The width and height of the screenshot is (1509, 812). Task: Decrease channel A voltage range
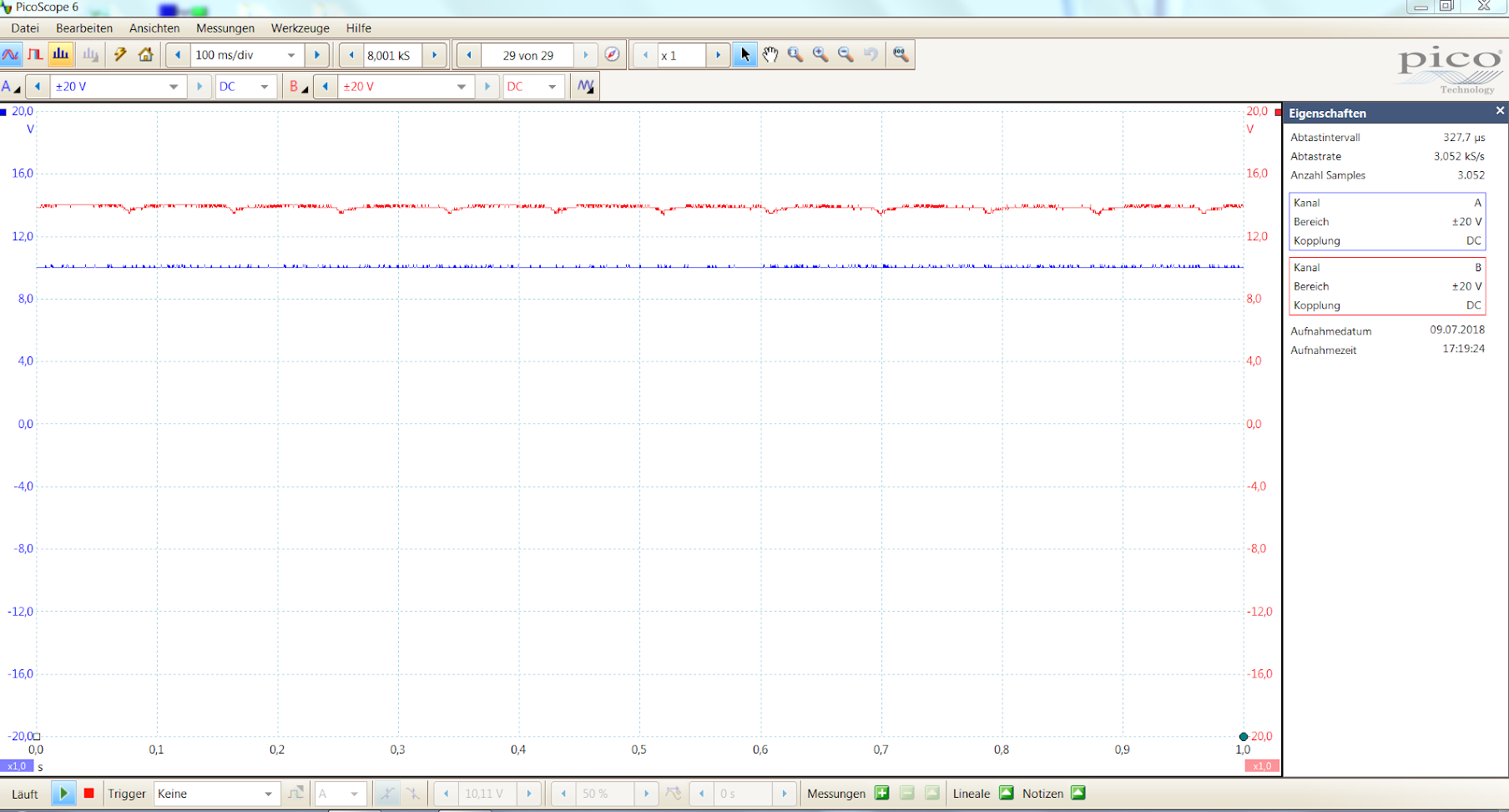click(38, 87)
